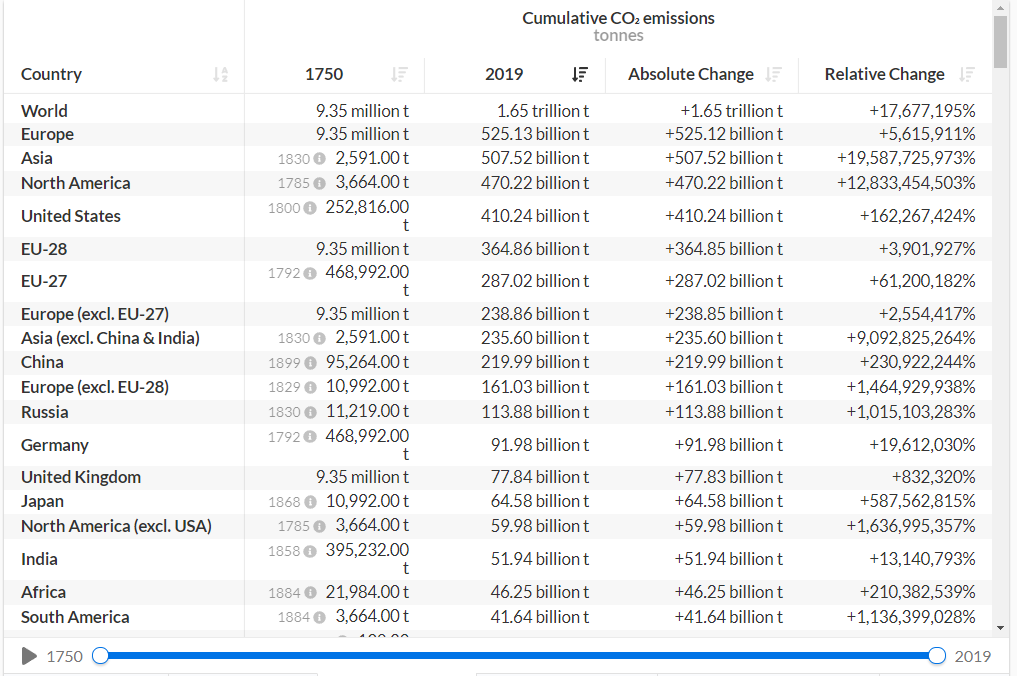Play the timeline animation
The height and width of the screenshot is (676, 1017).
coord(29,656)
